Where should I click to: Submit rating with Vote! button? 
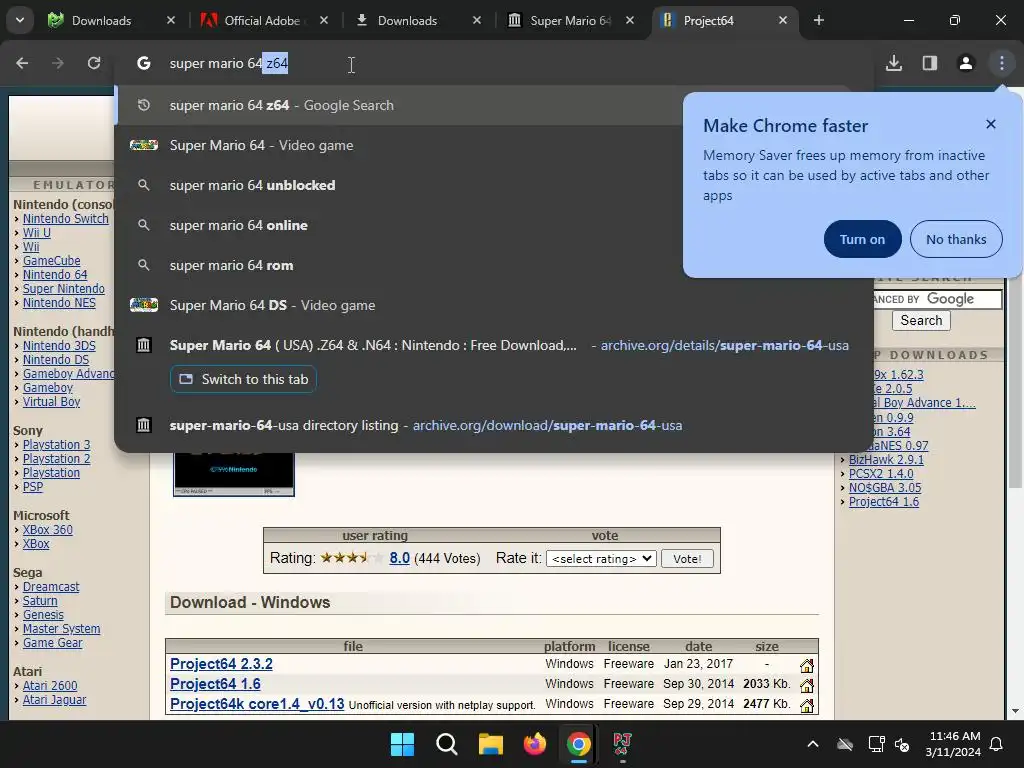click(x=687, y=558)
